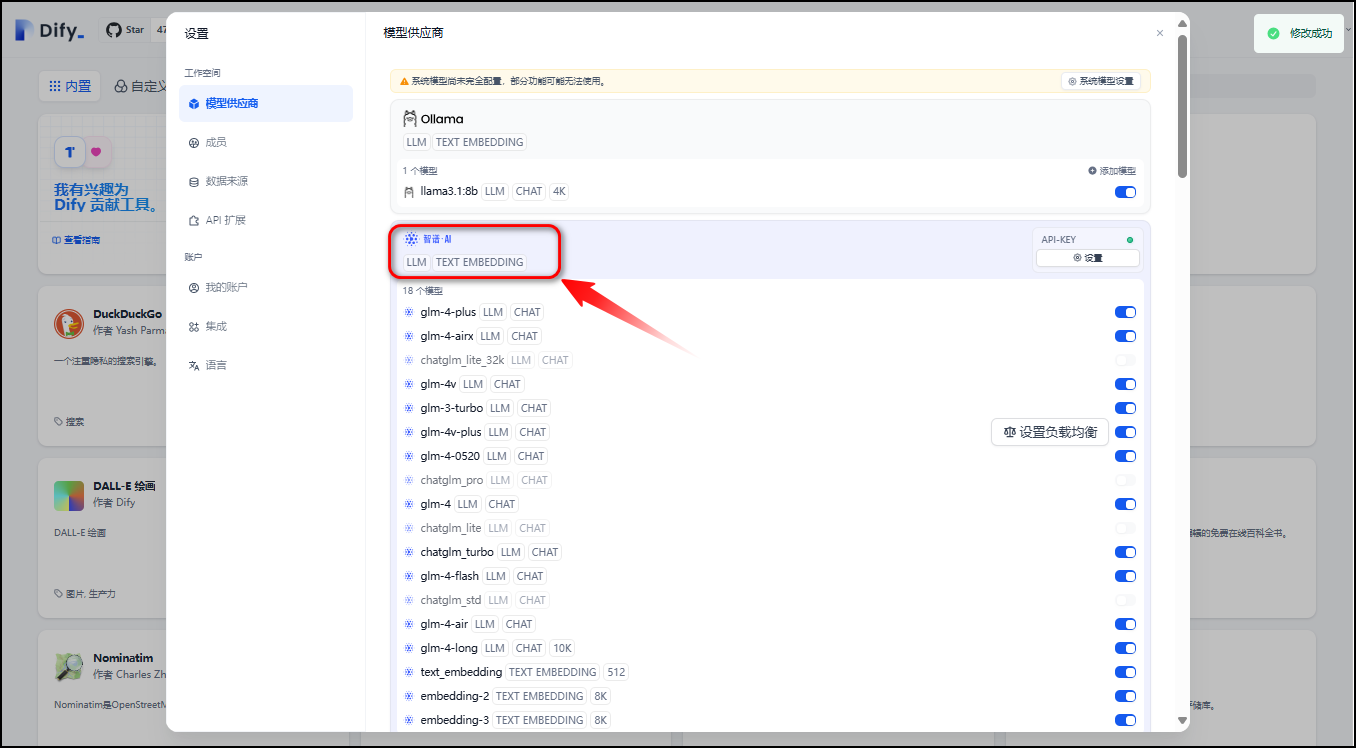Close the settings dialog
1356x748 pixels.
(x=1160, y=33)
